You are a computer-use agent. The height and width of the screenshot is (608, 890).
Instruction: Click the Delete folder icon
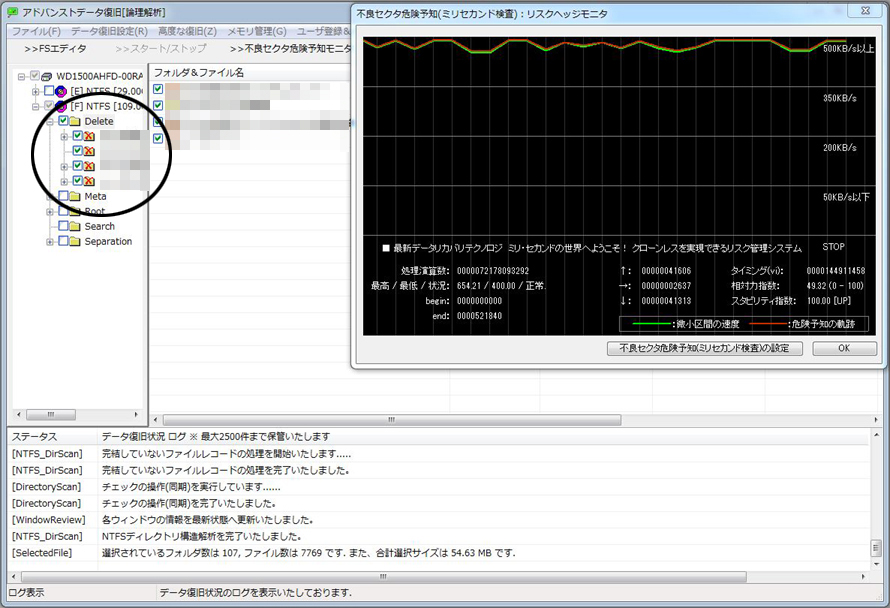[75, 121]
